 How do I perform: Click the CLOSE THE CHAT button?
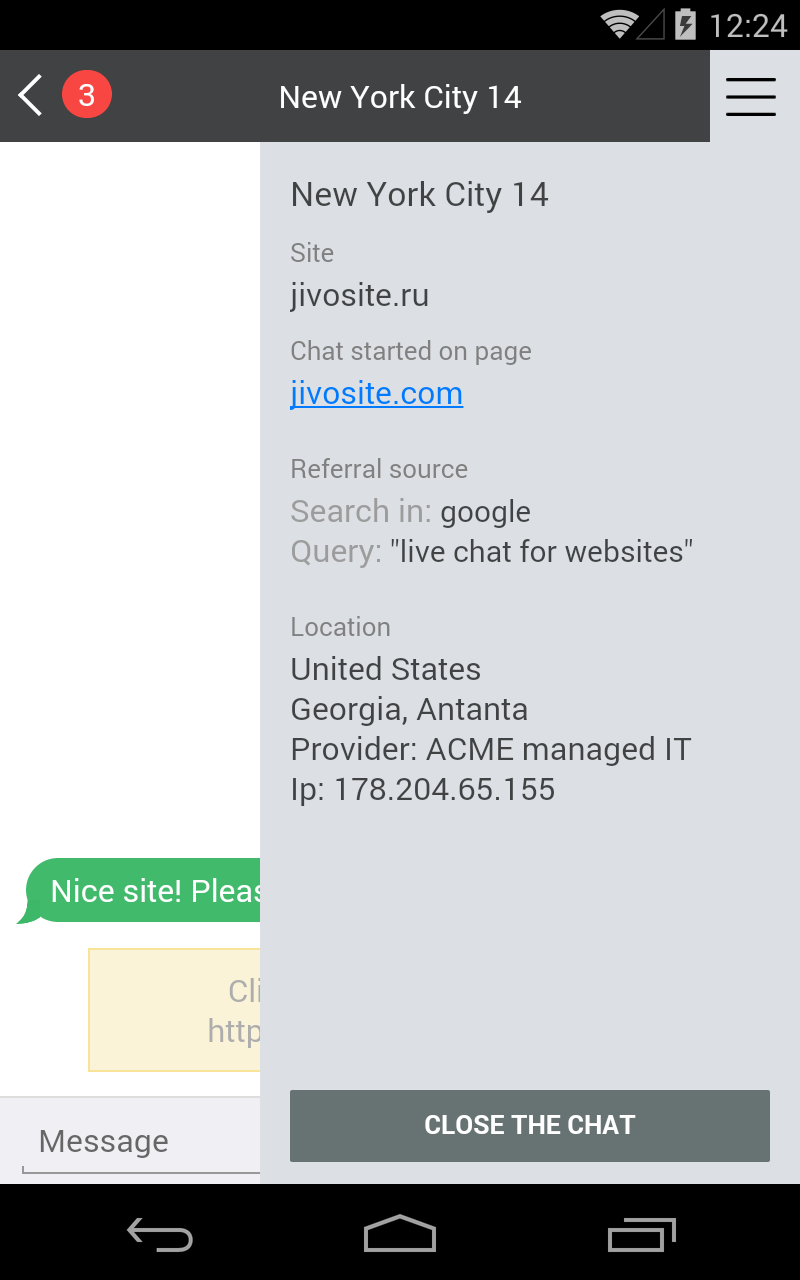530,1126
